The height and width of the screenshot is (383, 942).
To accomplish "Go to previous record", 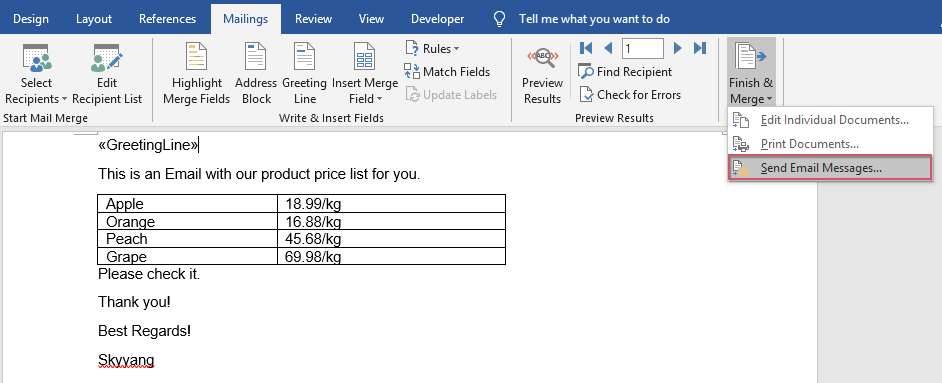I will tap(608, 48).
